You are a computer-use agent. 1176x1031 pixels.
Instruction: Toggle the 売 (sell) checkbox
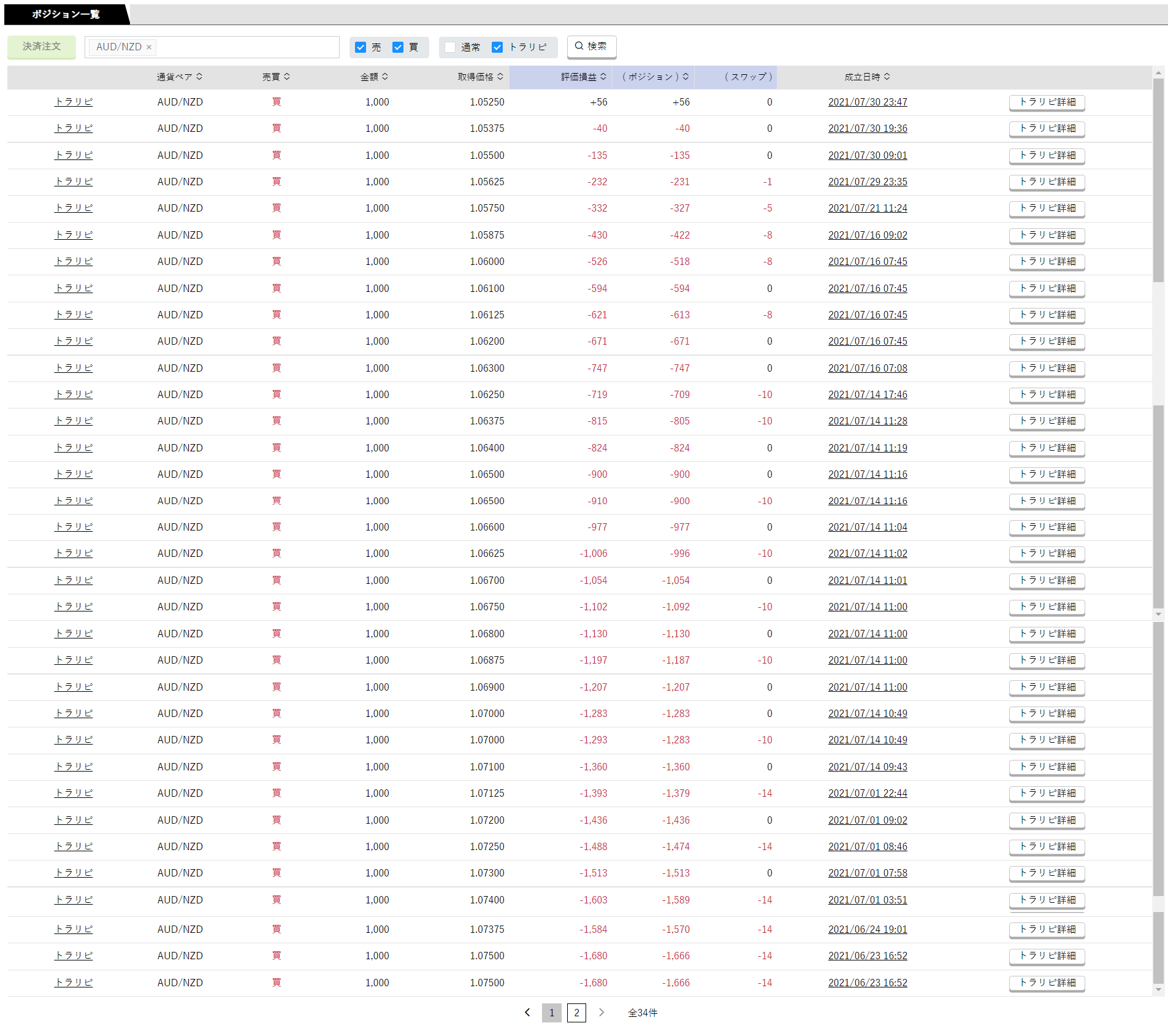[x=361, y=47]
